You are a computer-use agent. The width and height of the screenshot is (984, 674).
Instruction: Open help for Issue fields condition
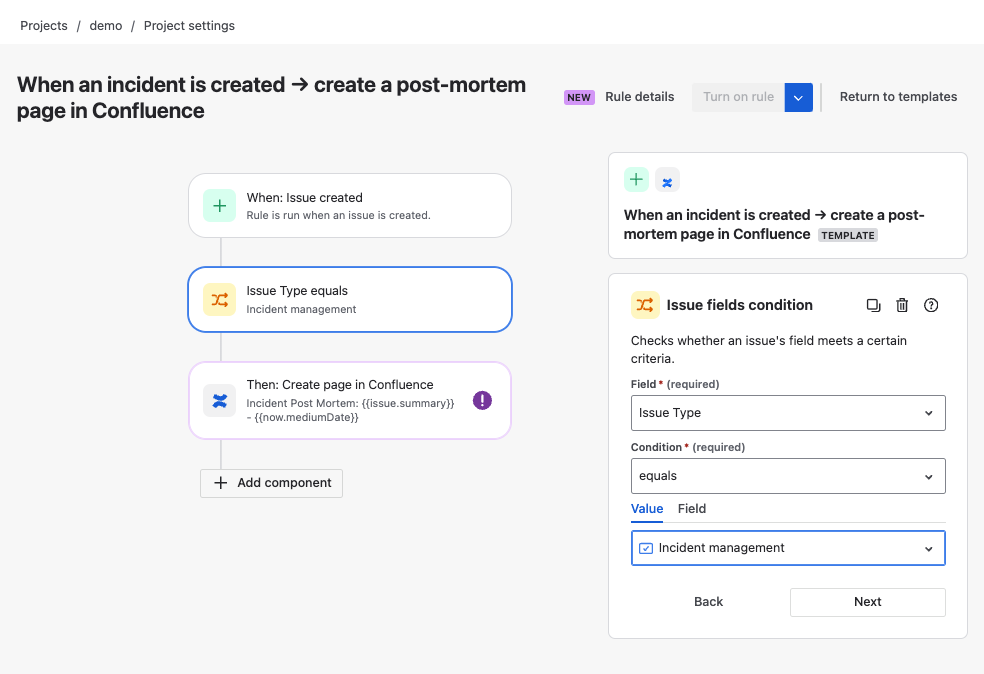click(x=931, y=305)
